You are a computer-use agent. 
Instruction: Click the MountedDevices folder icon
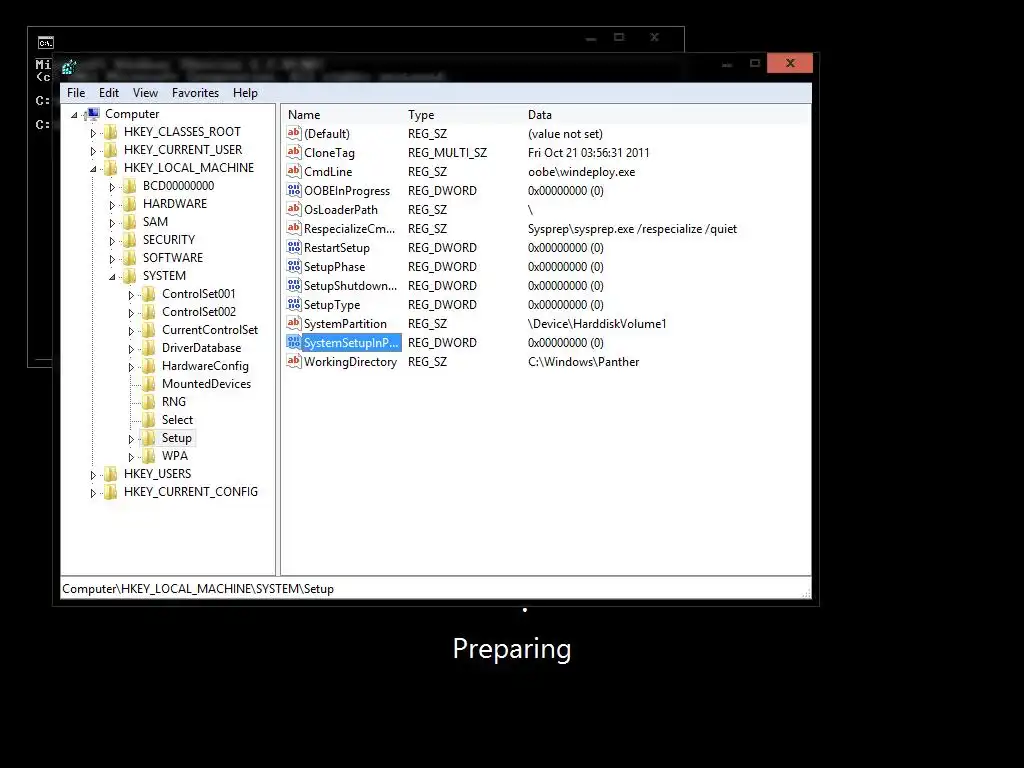click(149, 384)
